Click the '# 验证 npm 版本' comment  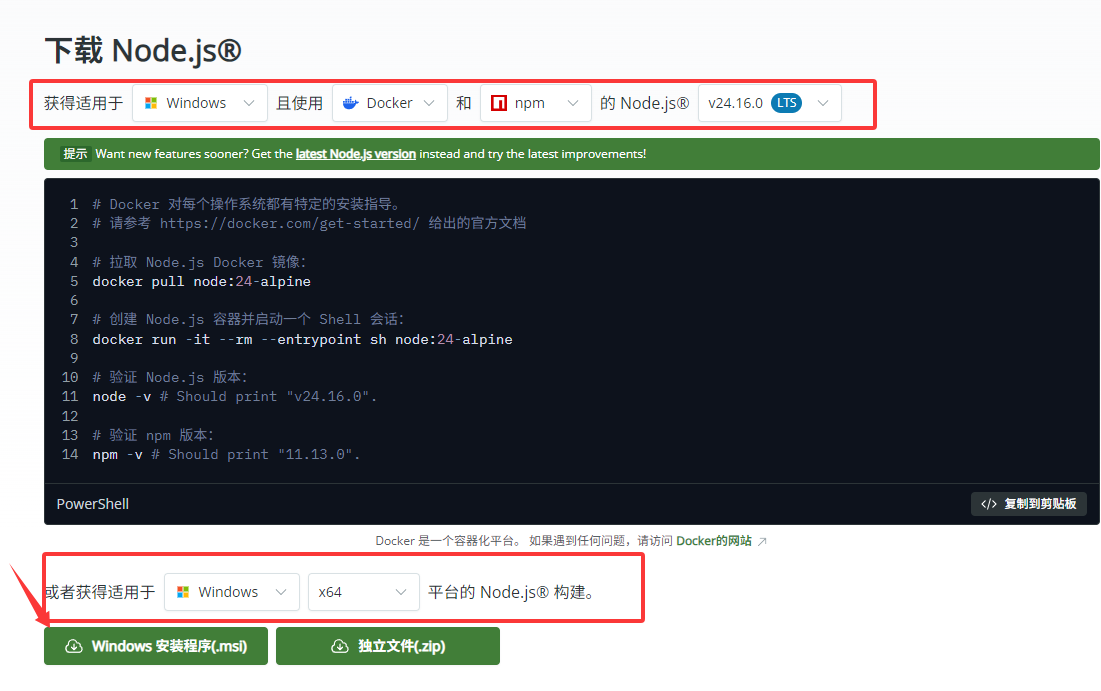click(153, 435)
